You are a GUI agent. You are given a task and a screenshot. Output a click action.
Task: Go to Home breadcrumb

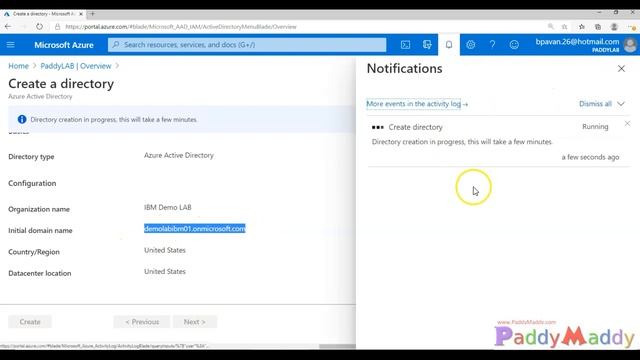pos(18,66)
